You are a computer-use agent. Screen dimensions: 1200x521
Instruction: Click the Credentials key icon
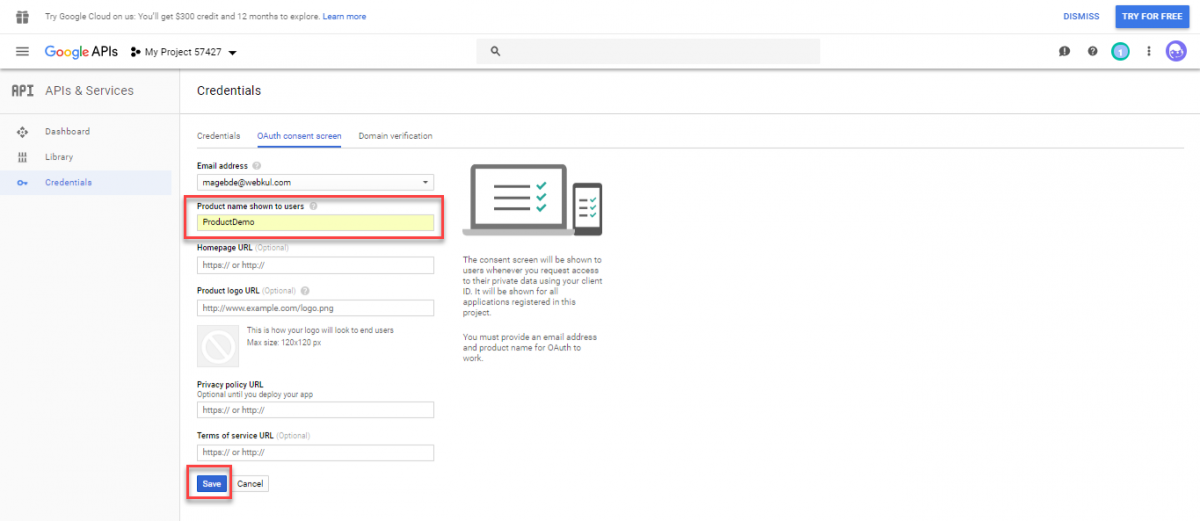coord(23,183)
